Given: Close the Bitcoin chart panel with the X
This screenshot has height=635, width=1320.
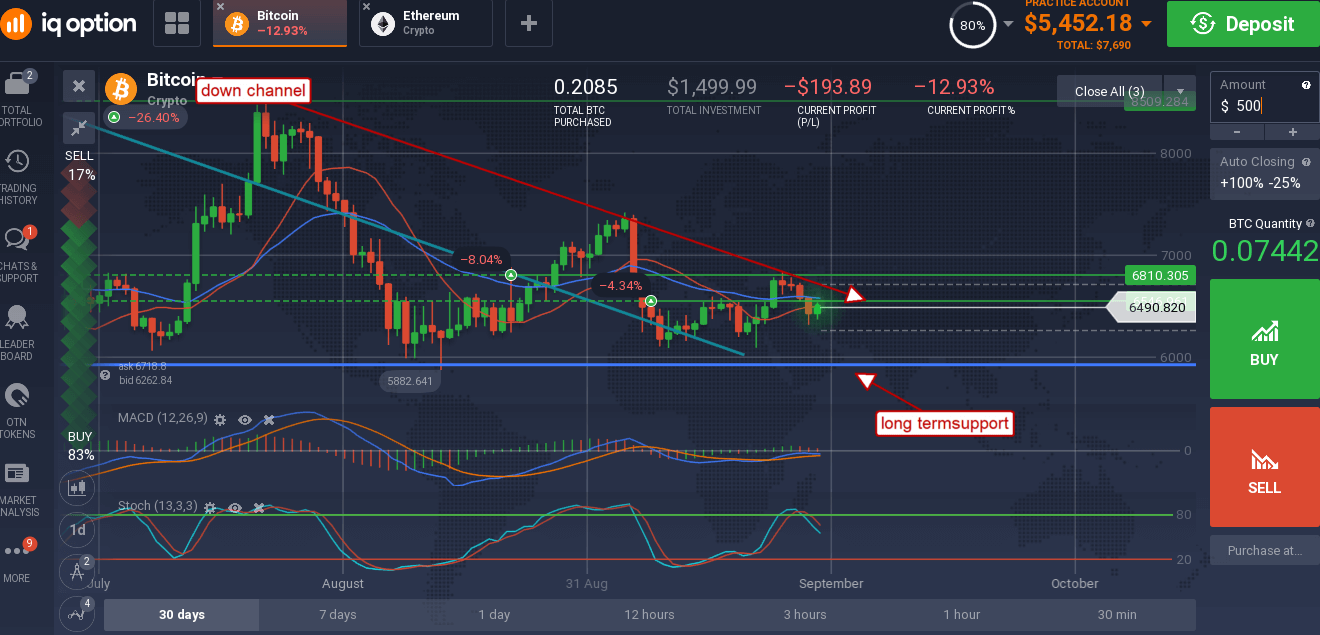Looking at the screenshot, I should [79, 87].
